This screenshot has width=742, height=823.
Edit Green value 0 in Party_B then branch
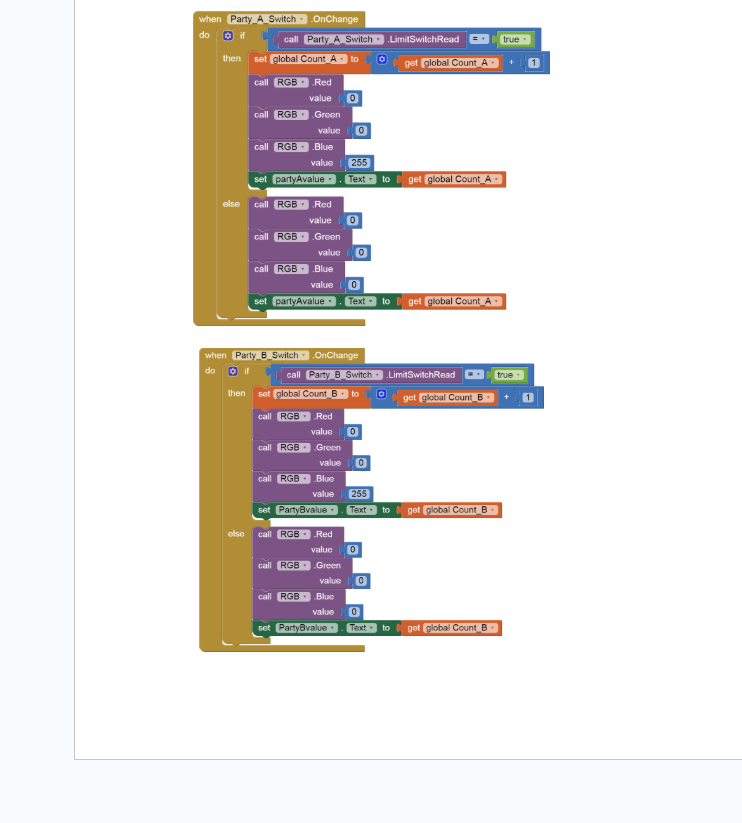361,463
